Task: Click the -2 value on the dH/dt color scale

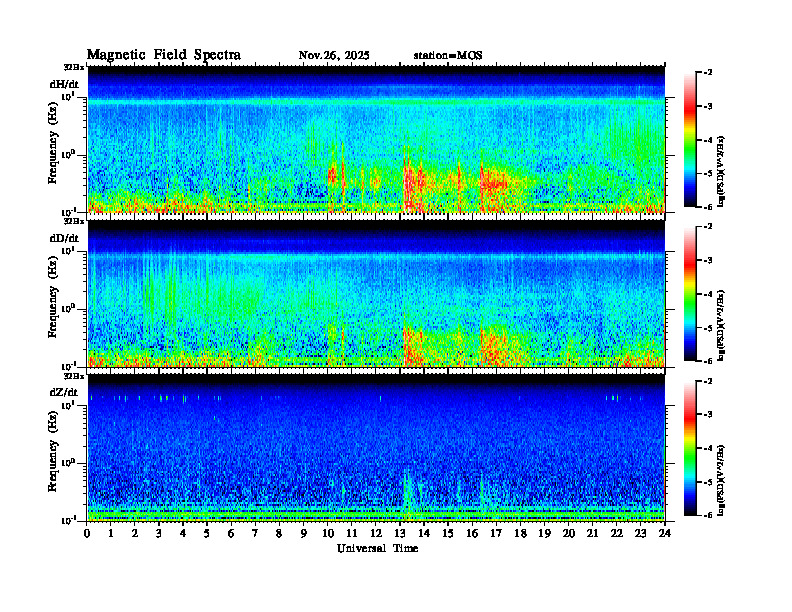Action: tap(708, 73)
